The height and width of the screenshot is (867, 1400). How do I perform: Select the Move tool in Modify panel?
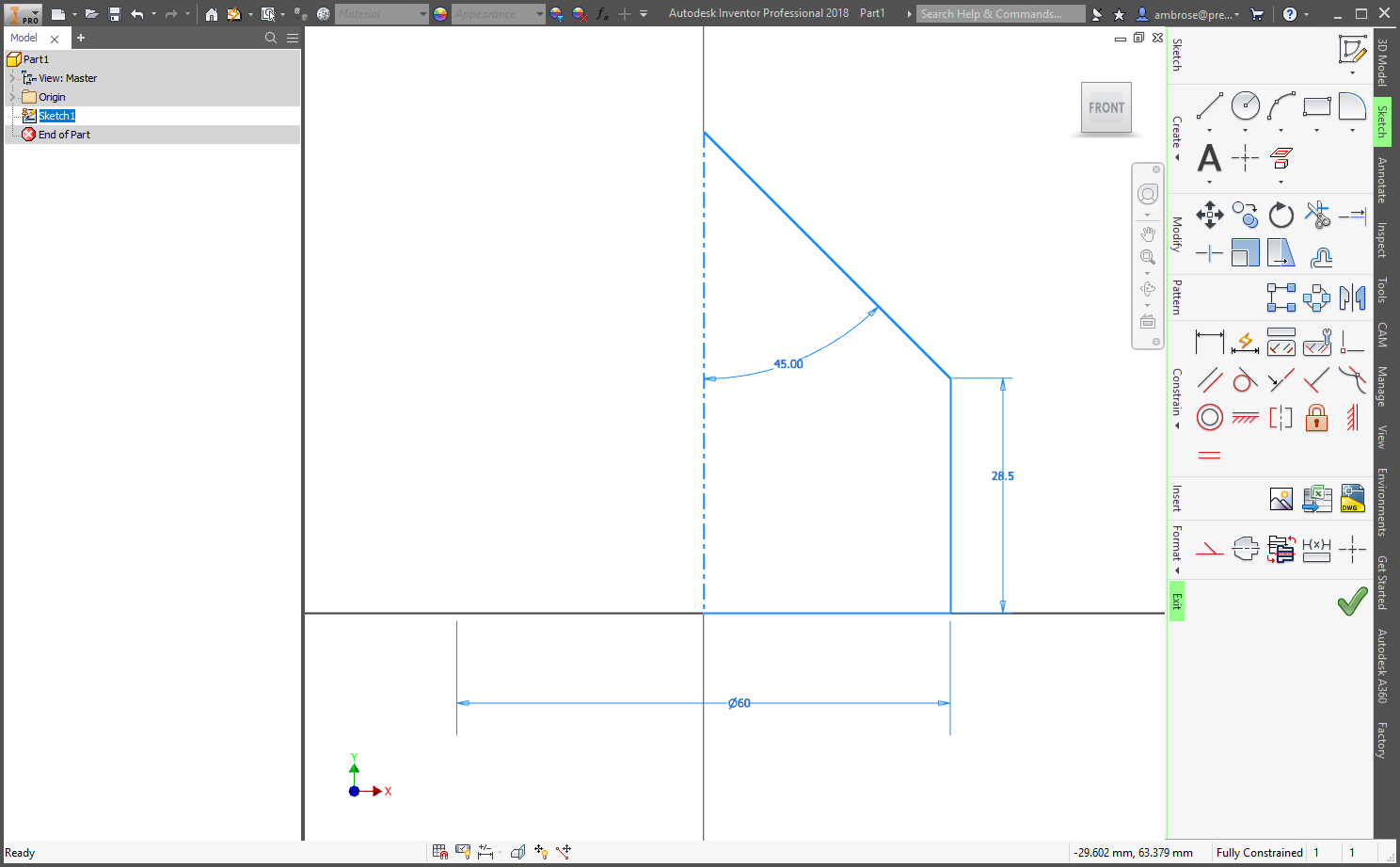(1209, 215)
